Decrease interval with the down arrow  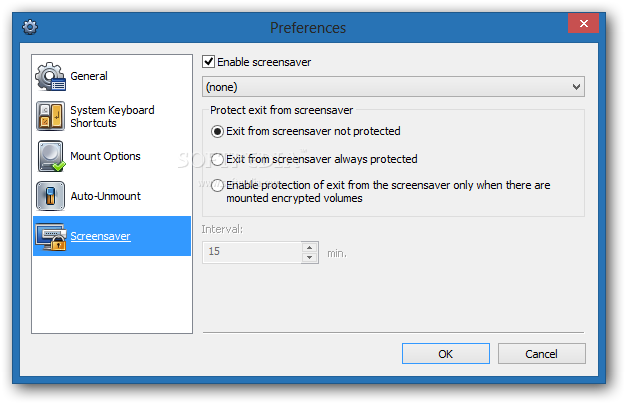309,257
